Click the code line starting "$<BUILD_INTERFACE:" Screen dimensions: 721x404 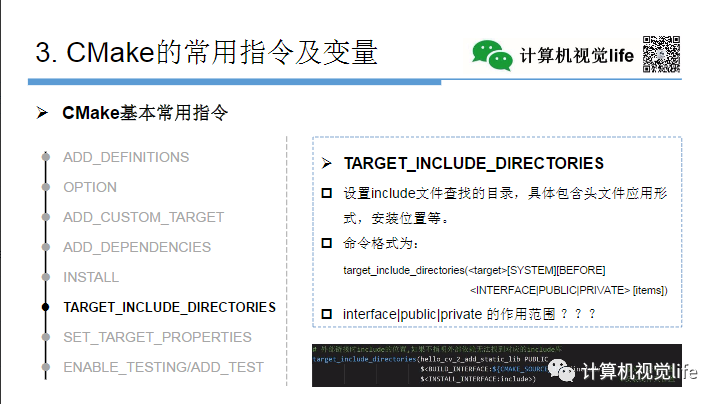(x=484, y=369)
